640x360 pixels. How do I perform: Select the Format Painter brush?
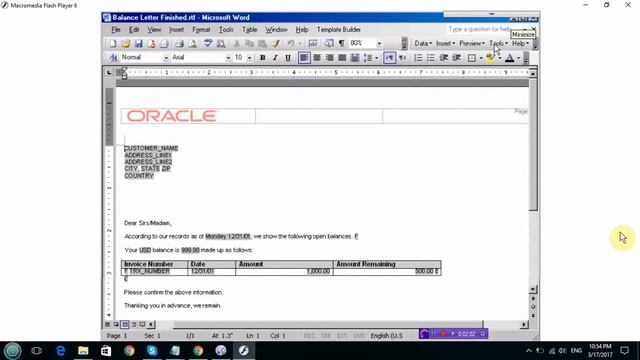(x=276, y=43)
